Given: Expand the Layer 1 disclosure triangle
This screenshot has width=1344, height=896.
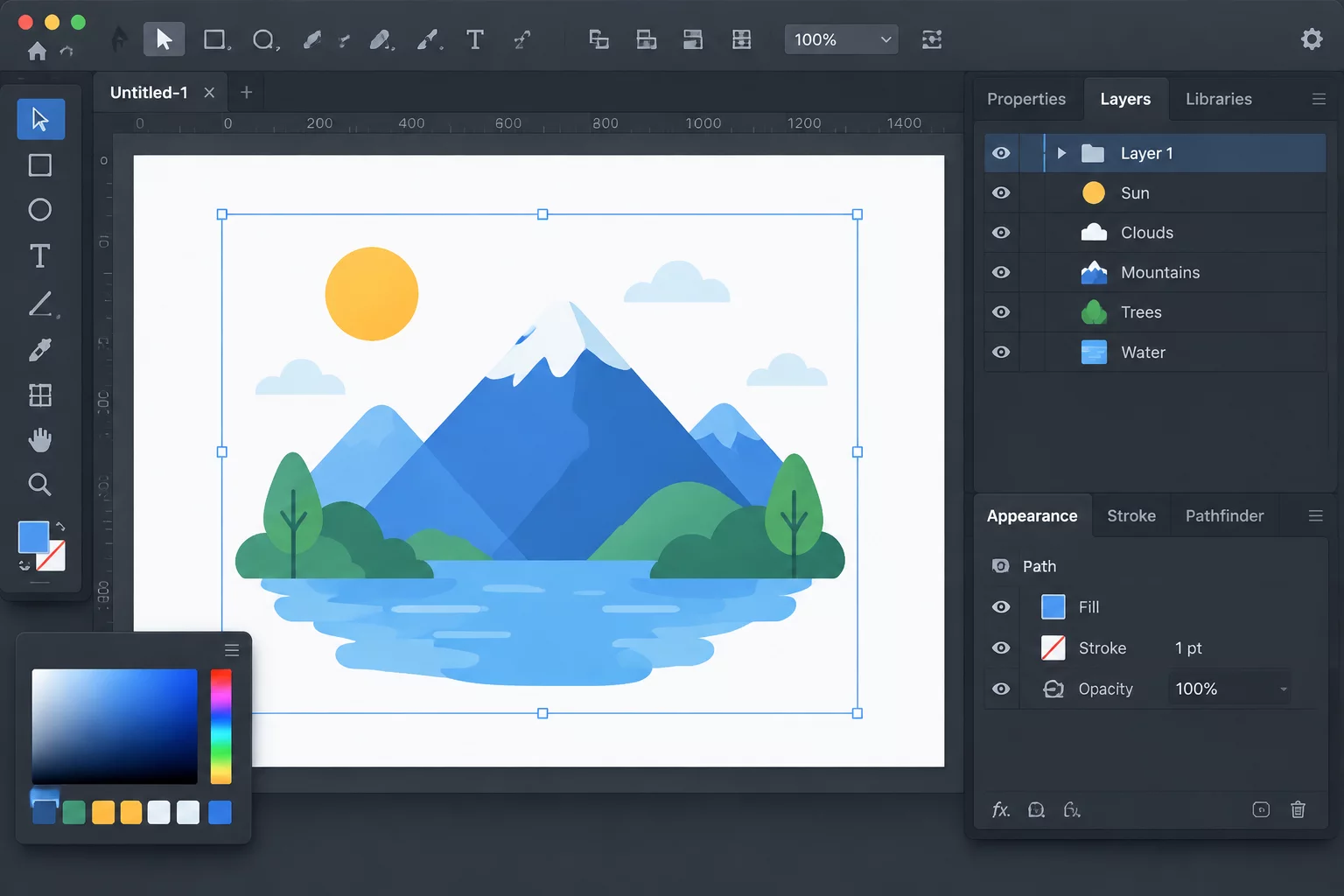Looking at the screenshot, I should point(1061,153).
